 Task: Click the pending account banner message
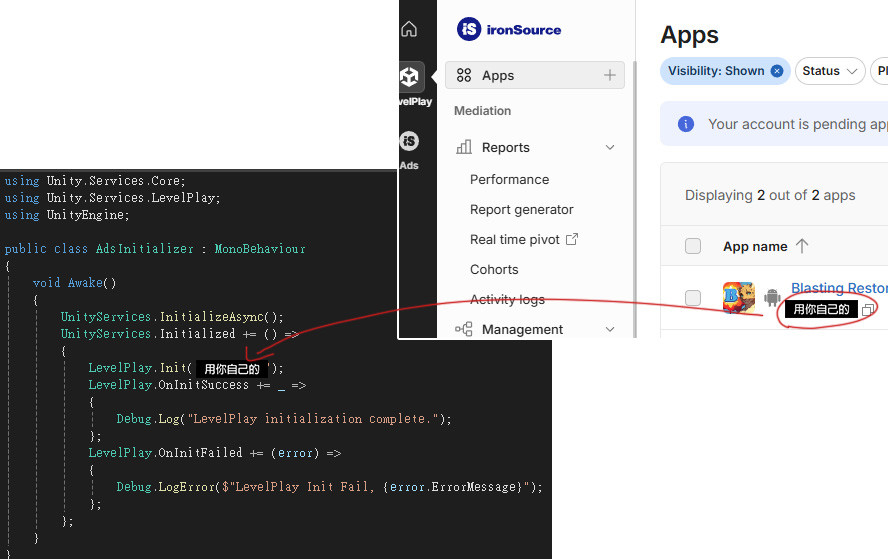[797, 124]
